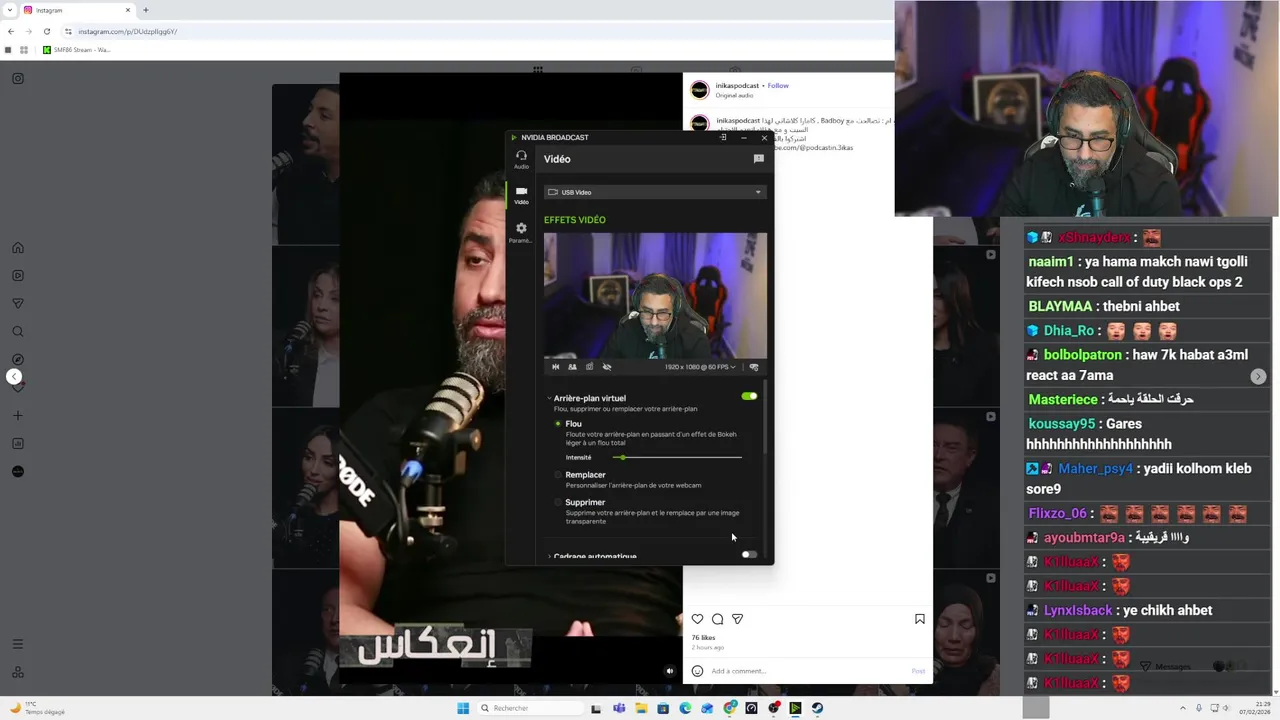The width and height of the screenshot is (1280, 720).
Task: Open Create plus icon in Instagram sidebar
Action: click(18, 415)
